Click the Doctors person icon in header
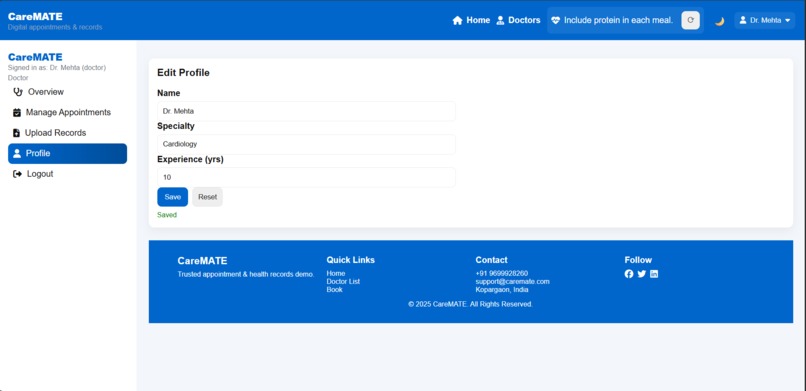This screenshot has height=391, width=806. [x=500, y=21]
